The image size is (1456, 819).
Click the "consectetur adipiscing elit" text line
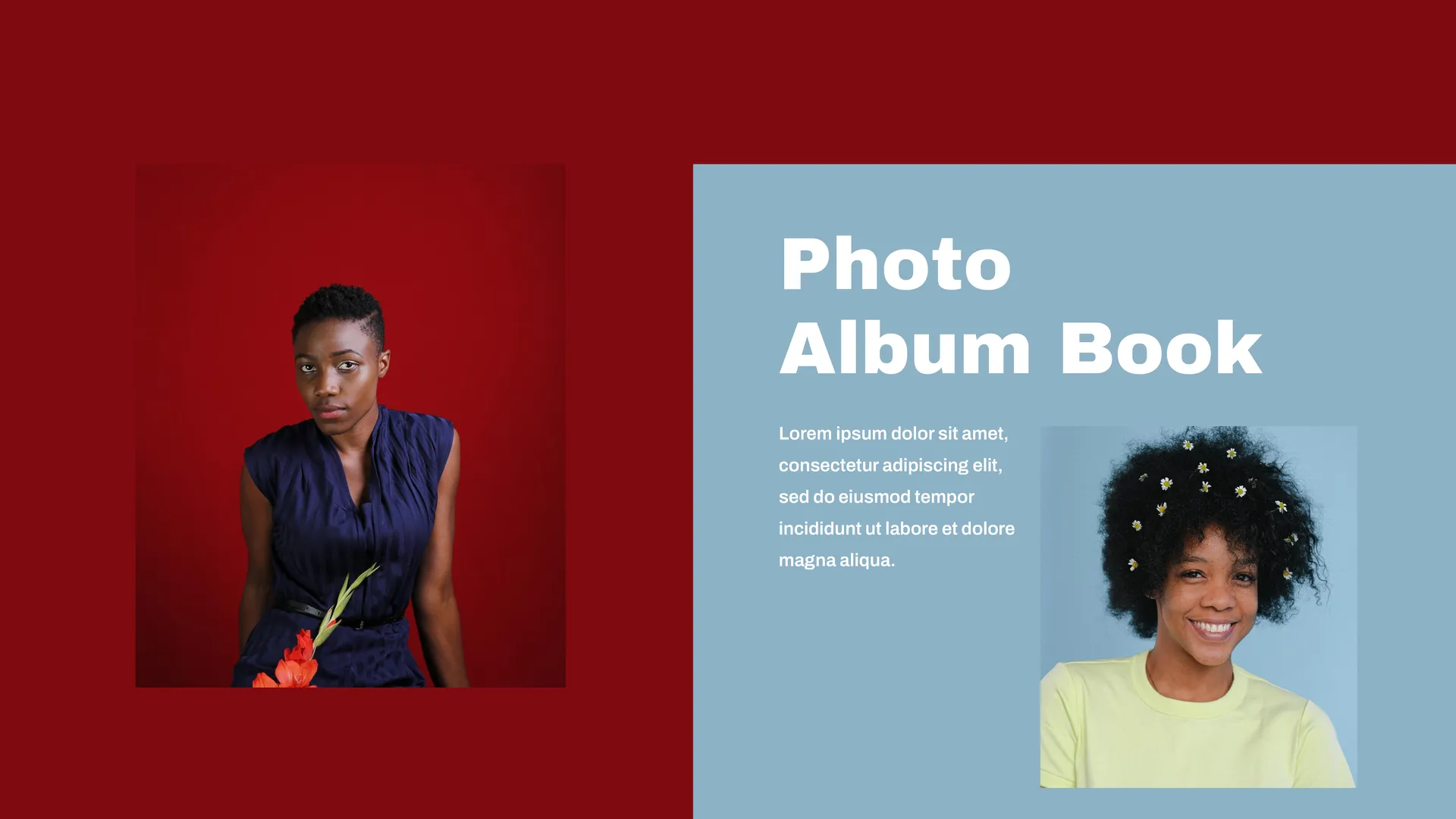[x=890, y=466]
